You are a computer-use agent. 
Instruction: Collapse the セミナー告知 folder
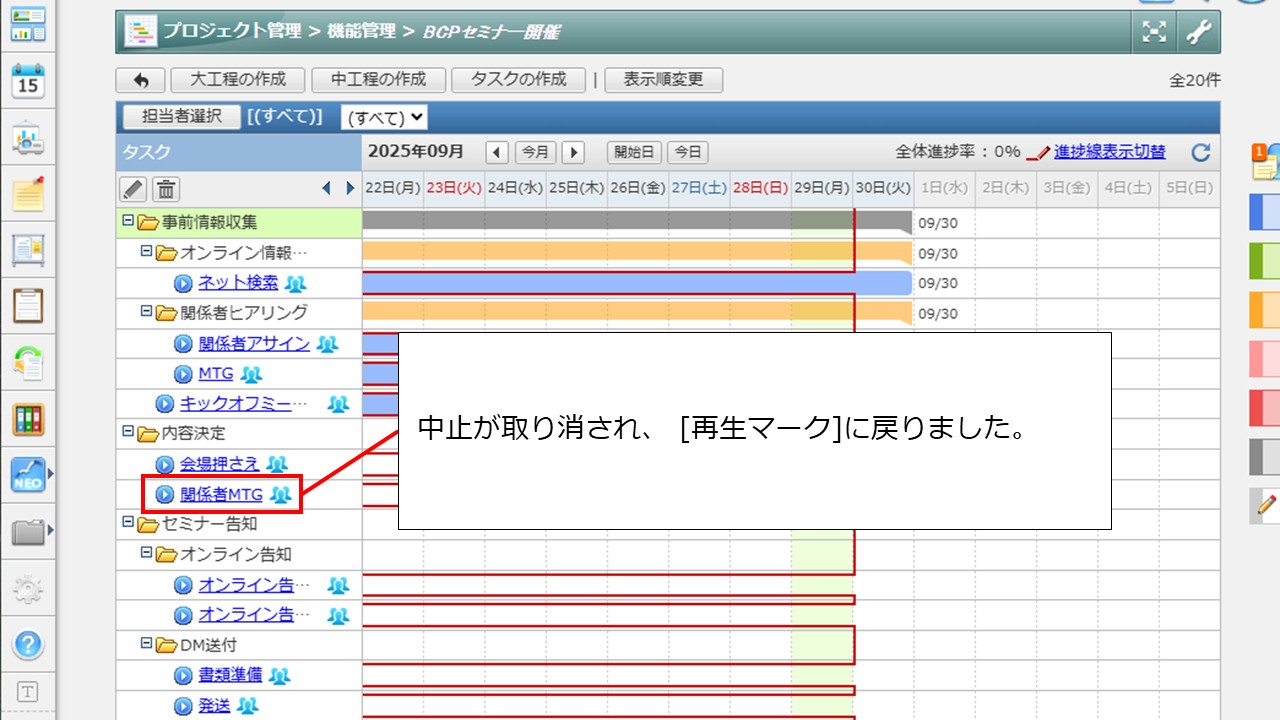[127, 523]
